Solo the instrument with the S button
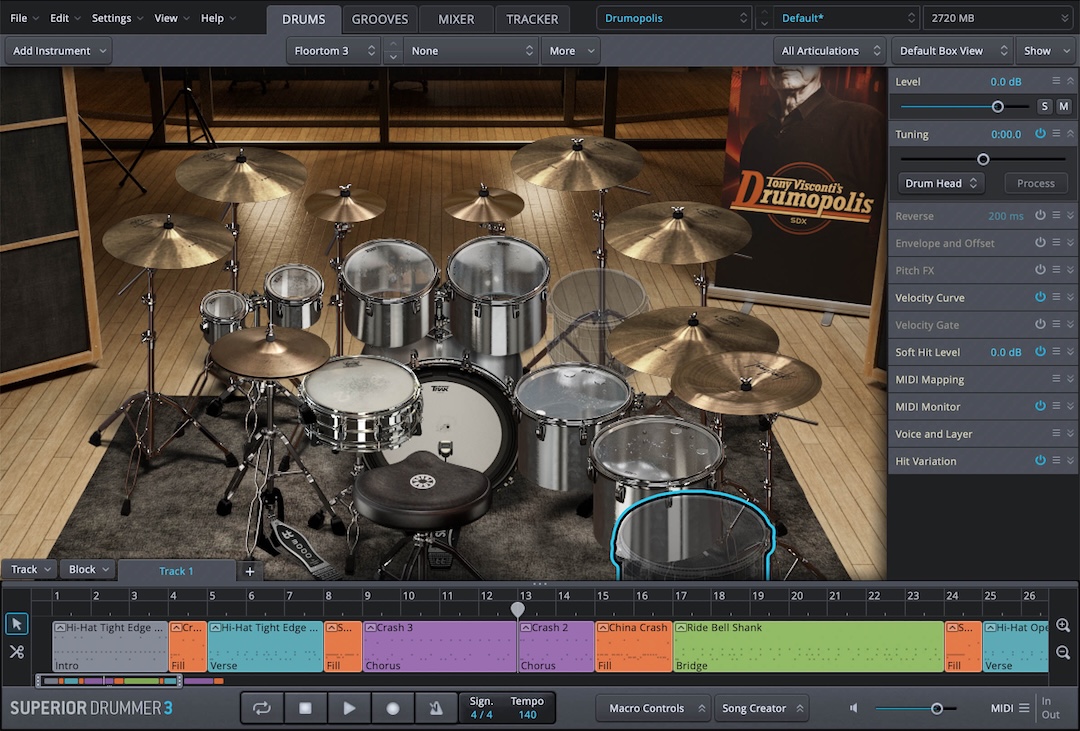Image resolution: width=1080 pixels, height=731 pixels. coord(1044,105)
